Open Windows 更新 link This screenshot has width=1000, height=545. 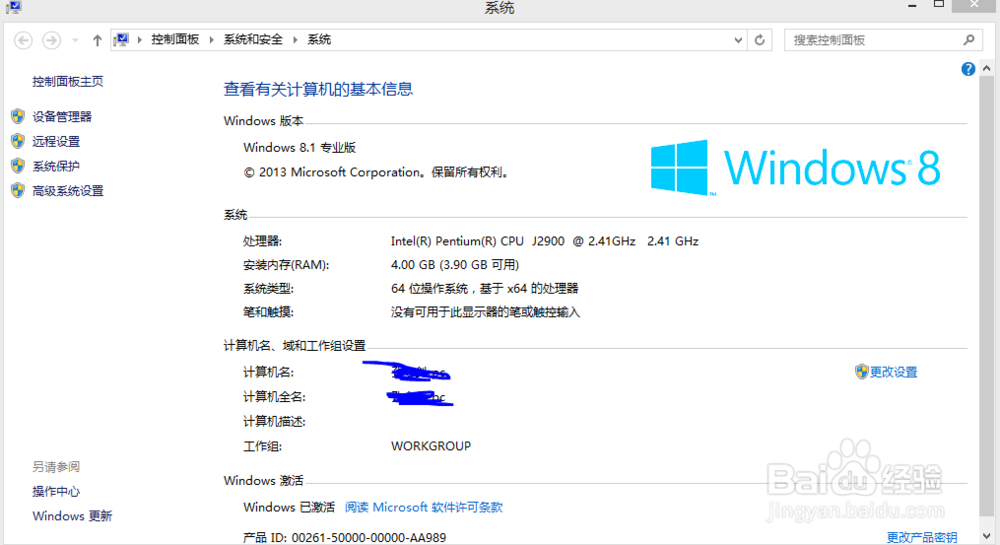coord(72,516)
